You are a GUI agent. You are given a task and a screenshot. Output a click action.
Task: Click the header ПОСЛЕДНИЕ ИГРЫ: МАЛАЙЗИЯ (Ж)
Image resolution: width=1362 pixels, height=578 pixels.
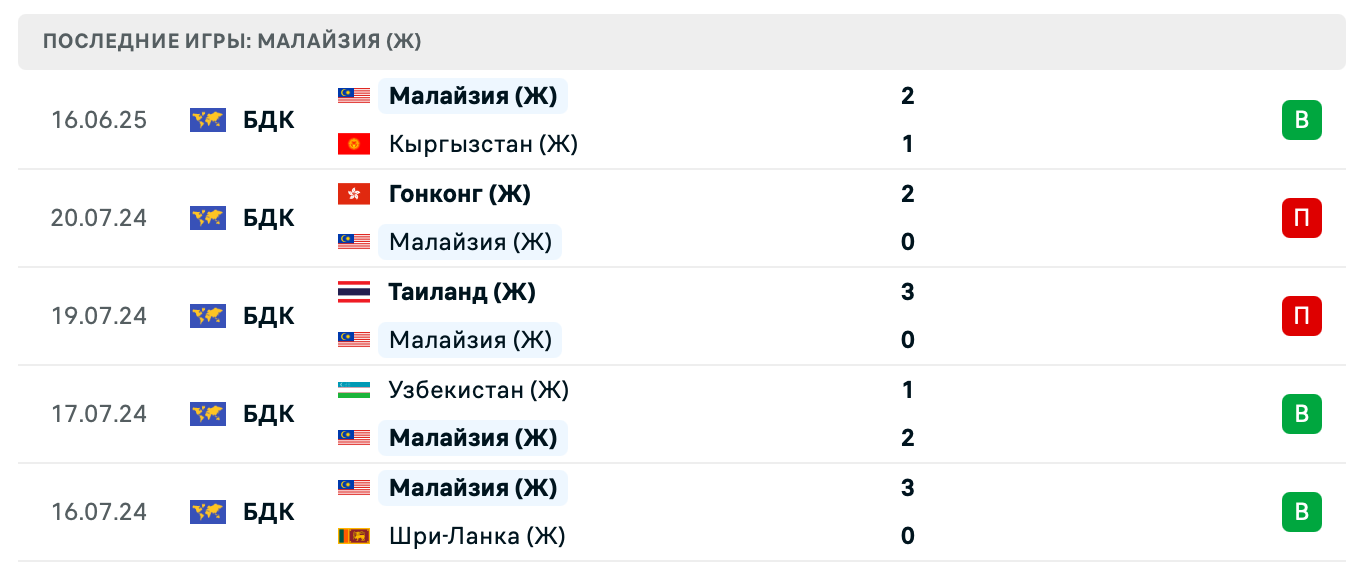pos(231,42)
